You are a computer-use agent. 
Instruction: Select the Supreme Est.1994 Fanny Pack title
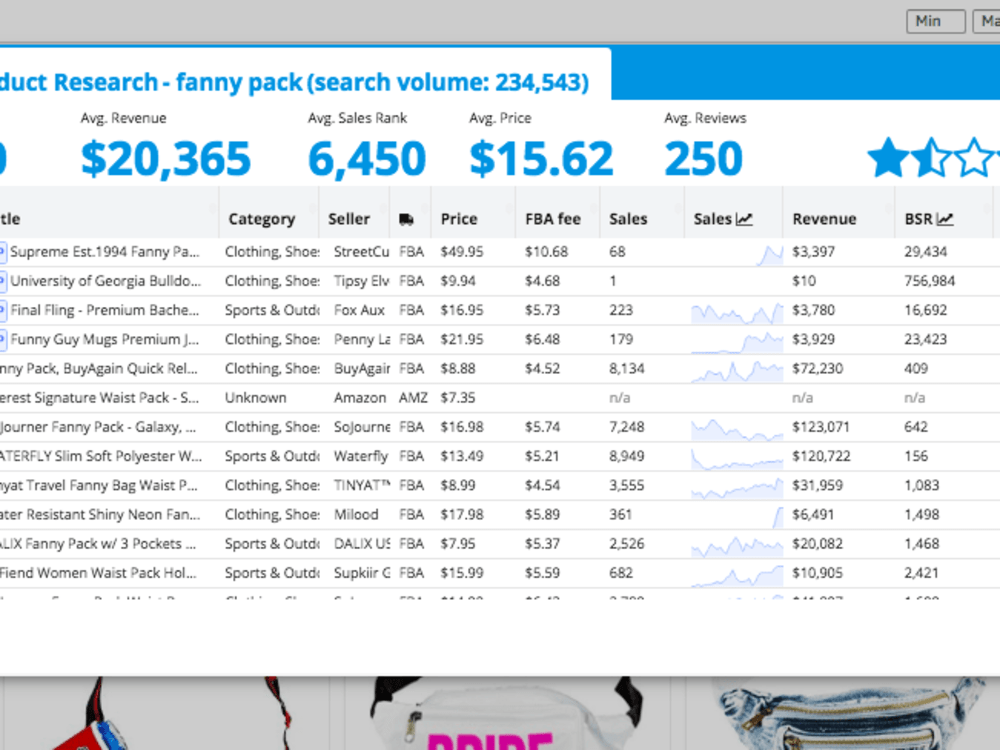click(105, 252)
